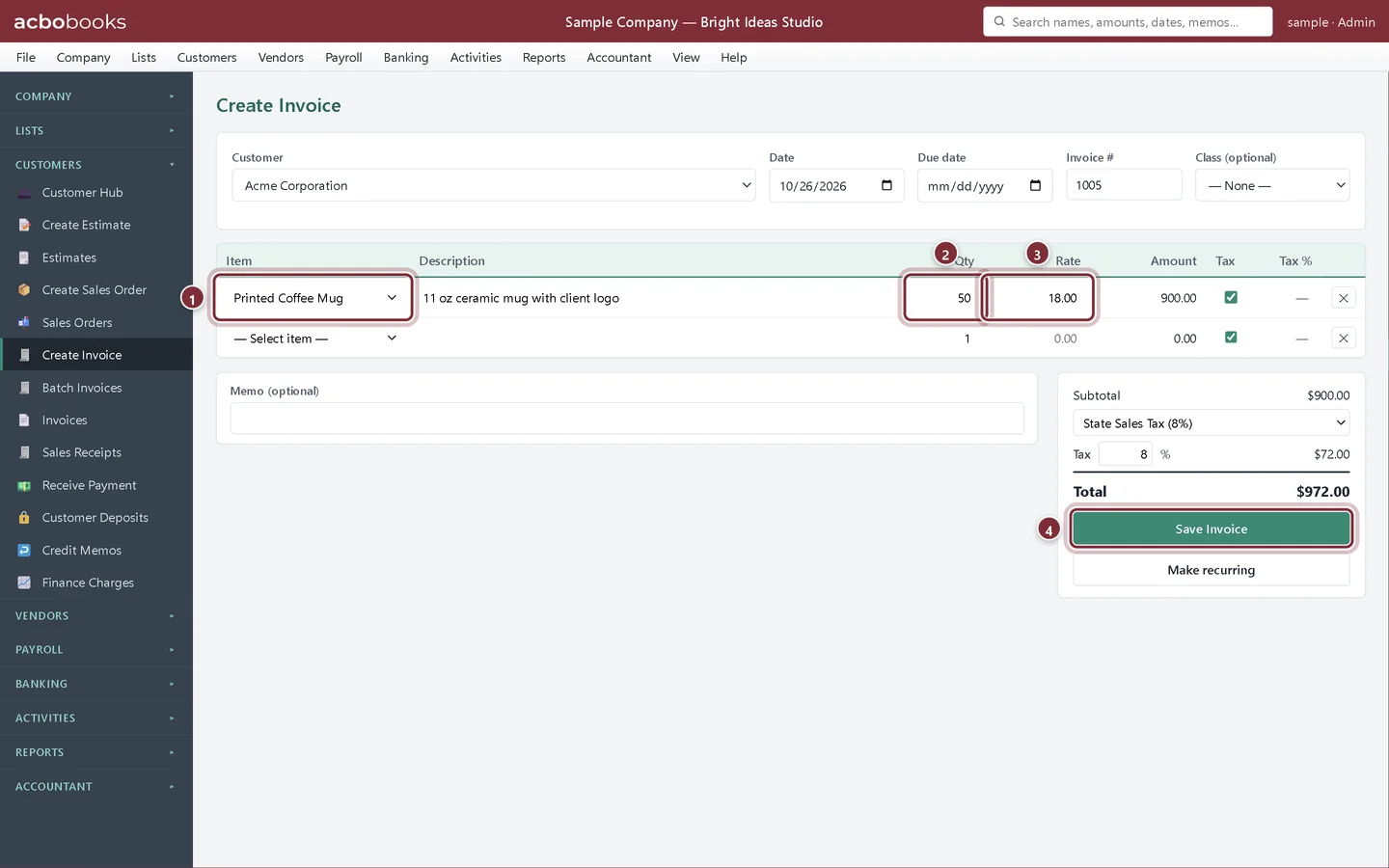Screen dimensions: 1389x868
Task: Click the Create Estimate sidebar icon
Action: tap(24, 226)
